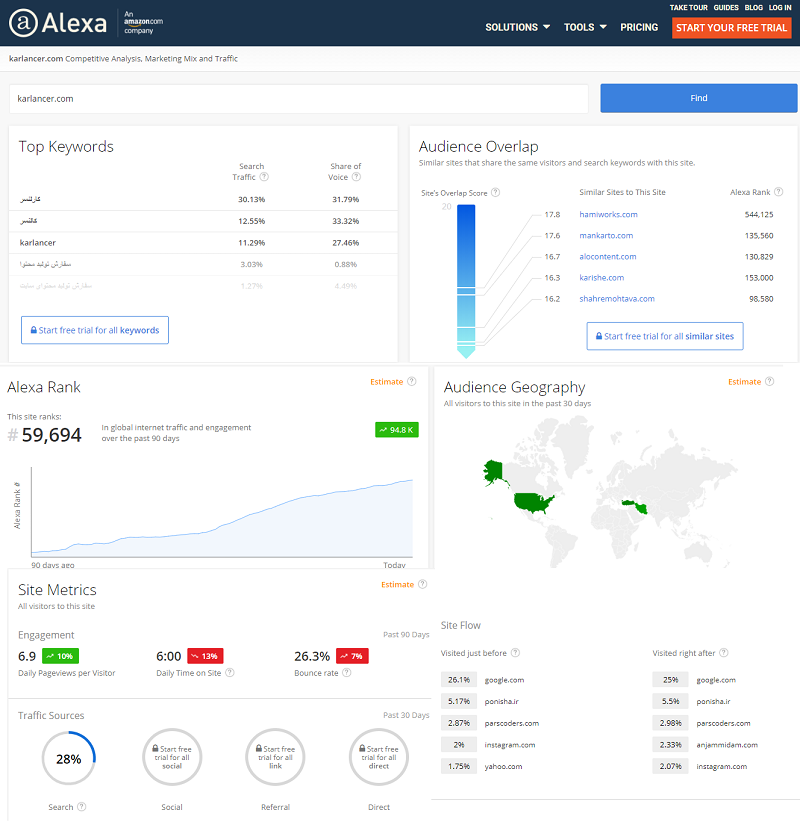Image resolution: width=800 pixels, height=828 pixels.
Task: Open shahremohtava.com similar site link
Action: tap(617, 299)
